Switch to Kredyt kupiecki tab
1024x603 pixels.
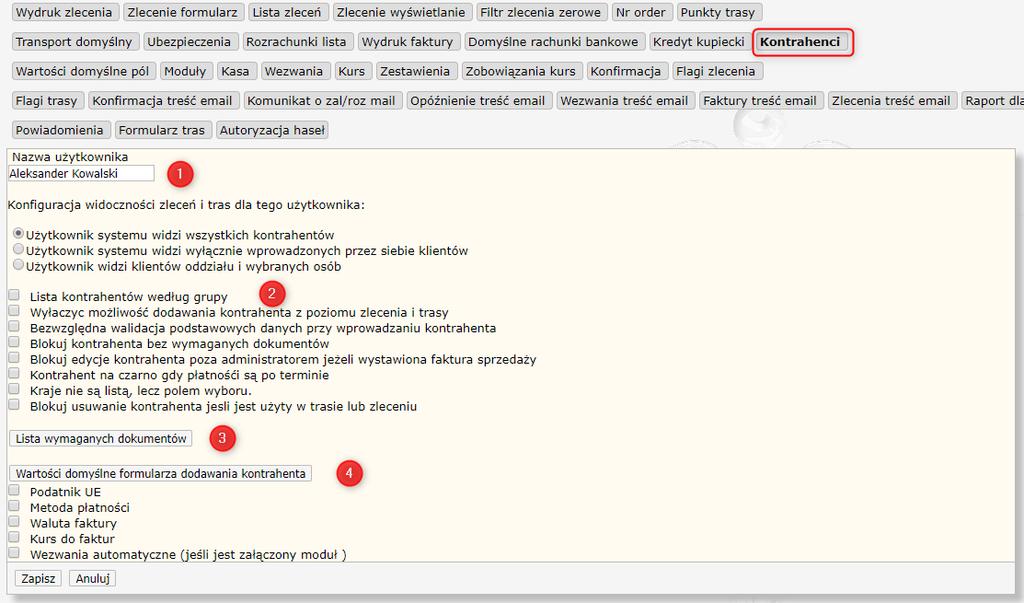pyautogui.click(x=699, y=42)
